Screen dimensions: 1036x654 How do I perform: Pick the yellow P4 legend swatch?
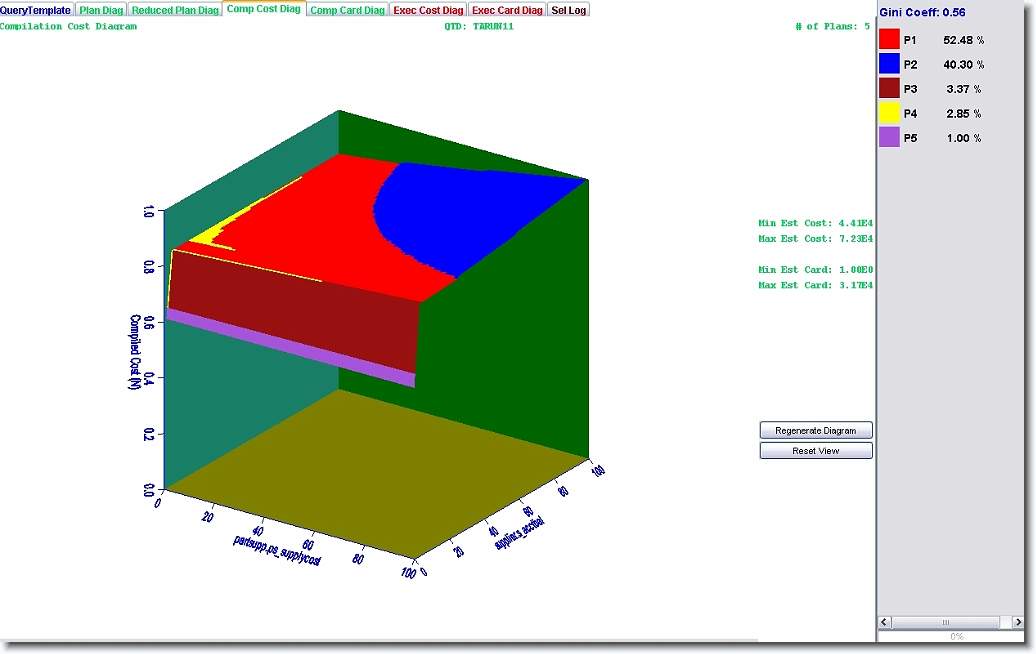pyautogui.click(x=889, y=113)
